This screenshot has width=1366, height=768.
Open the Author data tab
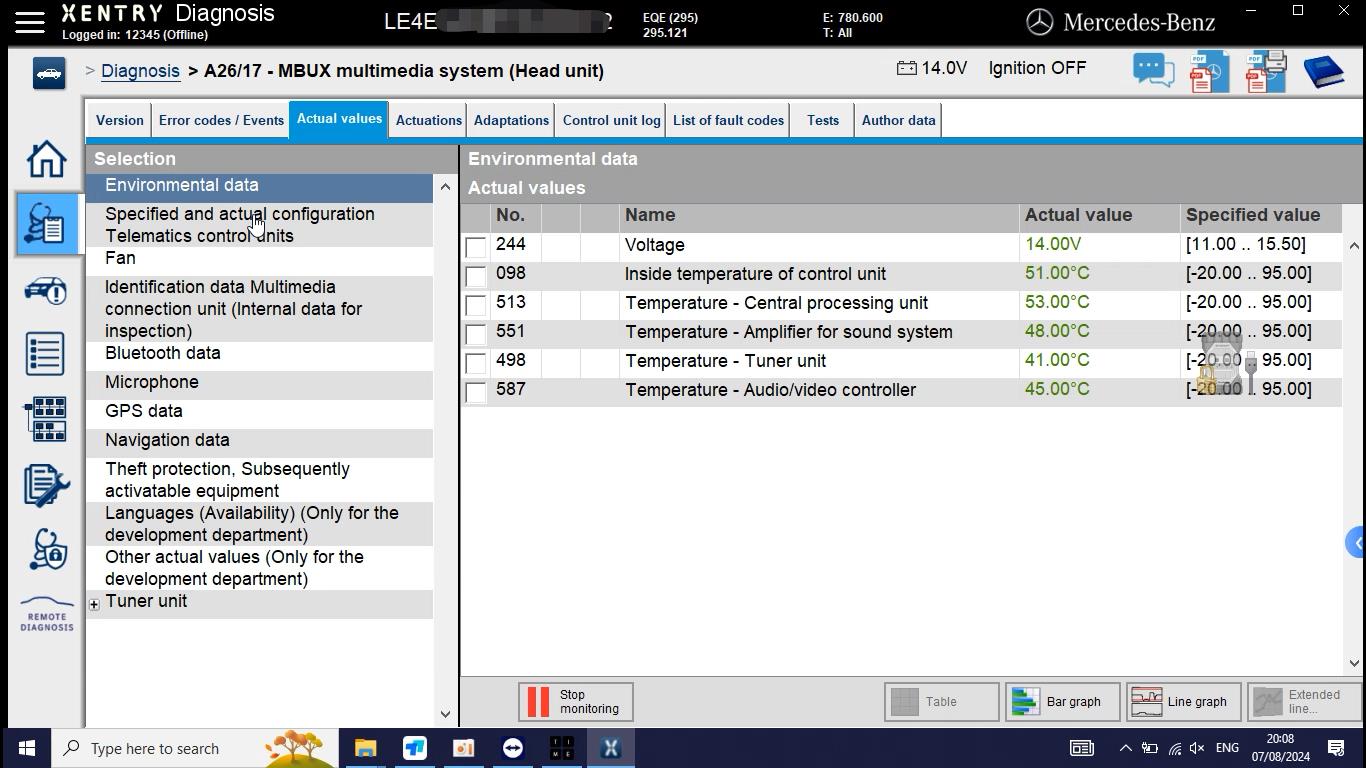[x=899, y=120]
